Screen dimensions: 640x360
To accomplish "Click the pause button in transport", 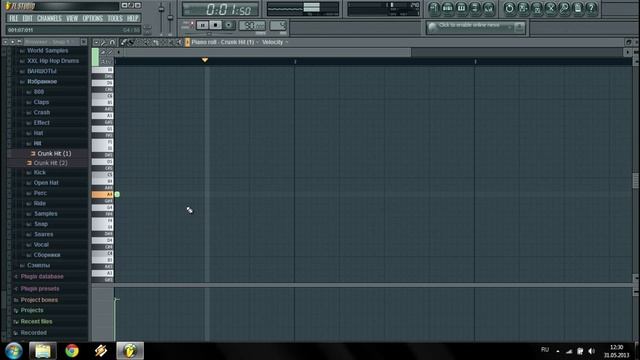I will tap(202, 25).
